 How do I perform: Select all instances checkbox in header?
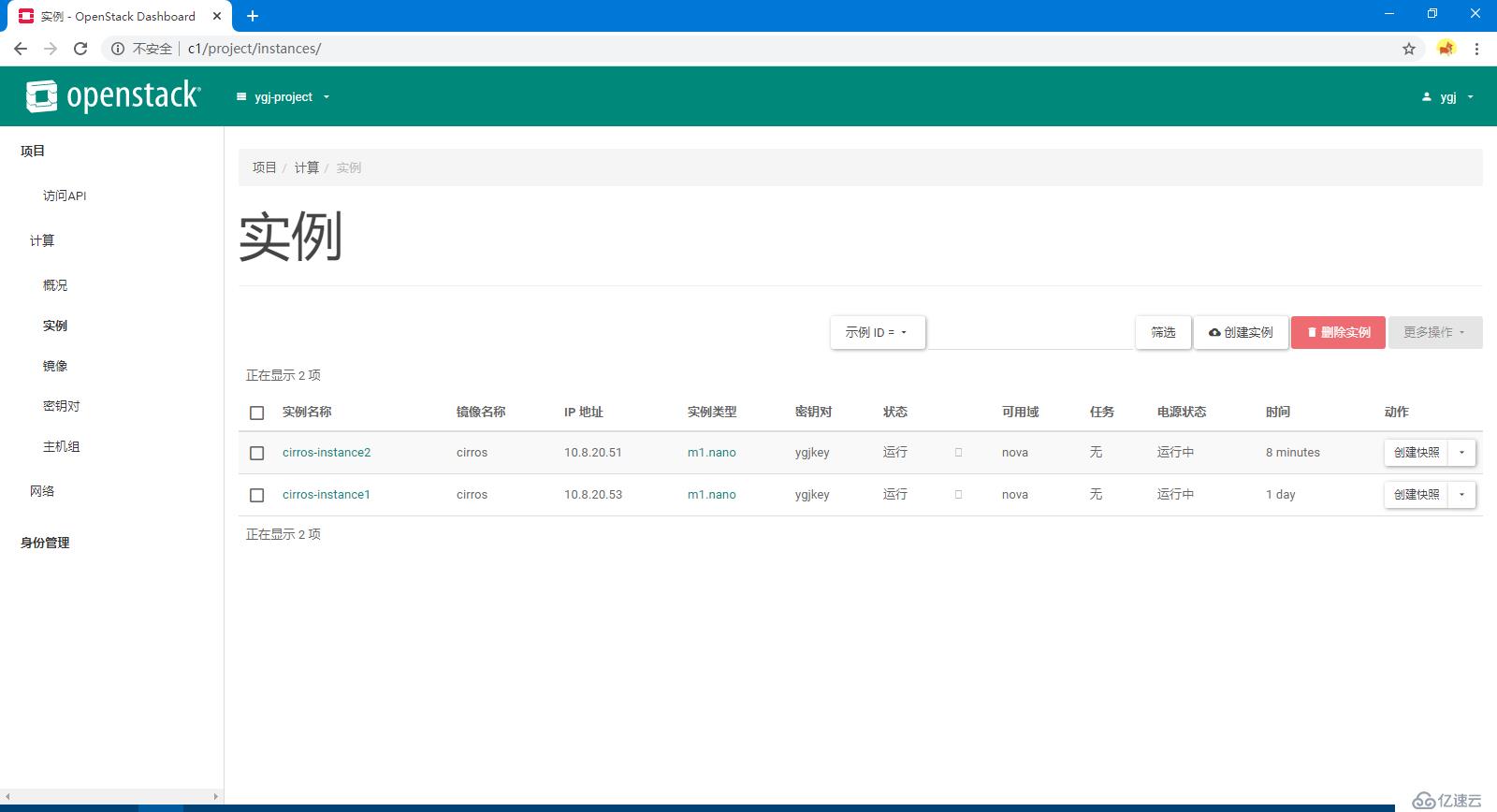[x=257, y=413]
